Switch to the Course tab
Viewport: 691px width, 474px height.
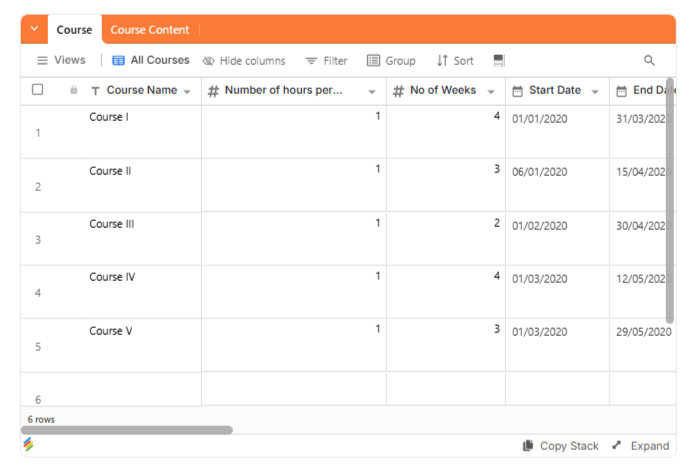point(74,30)
